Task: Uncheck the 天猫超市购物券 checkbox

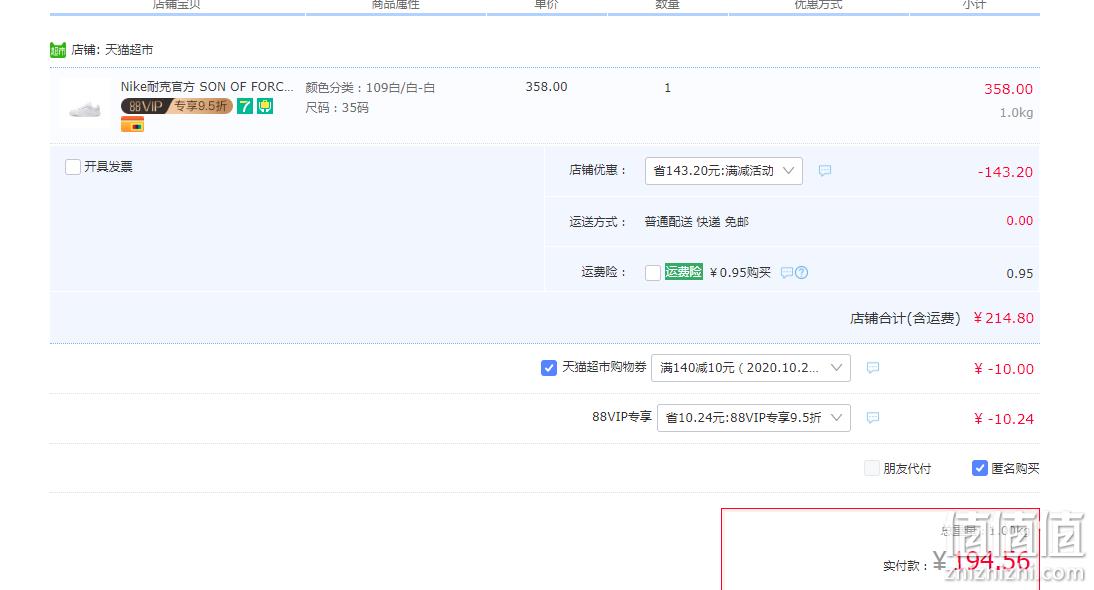Action: 548,368
